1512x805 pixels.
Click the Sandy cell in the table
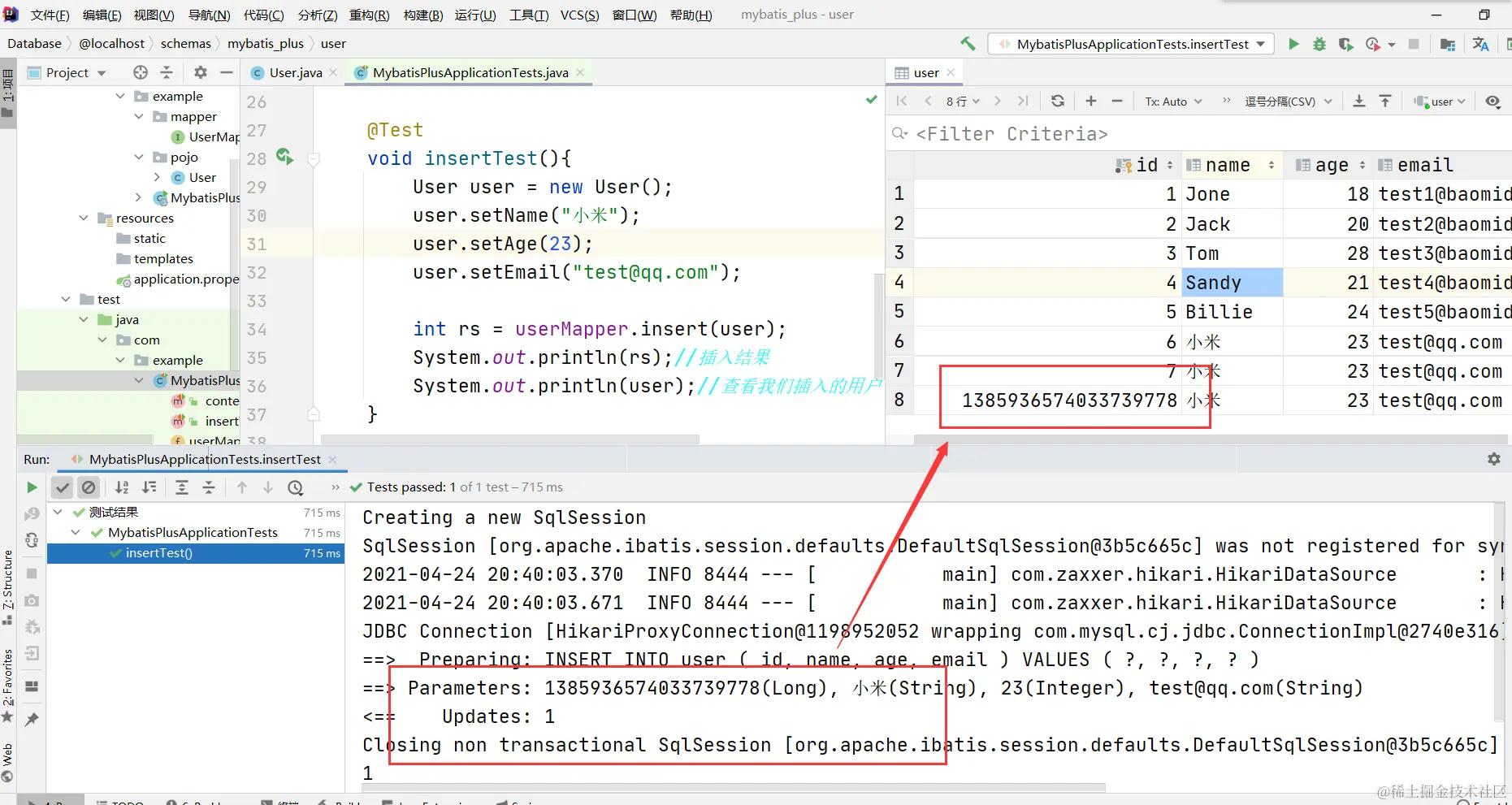pyautogui.click(x=1231, y=283)
